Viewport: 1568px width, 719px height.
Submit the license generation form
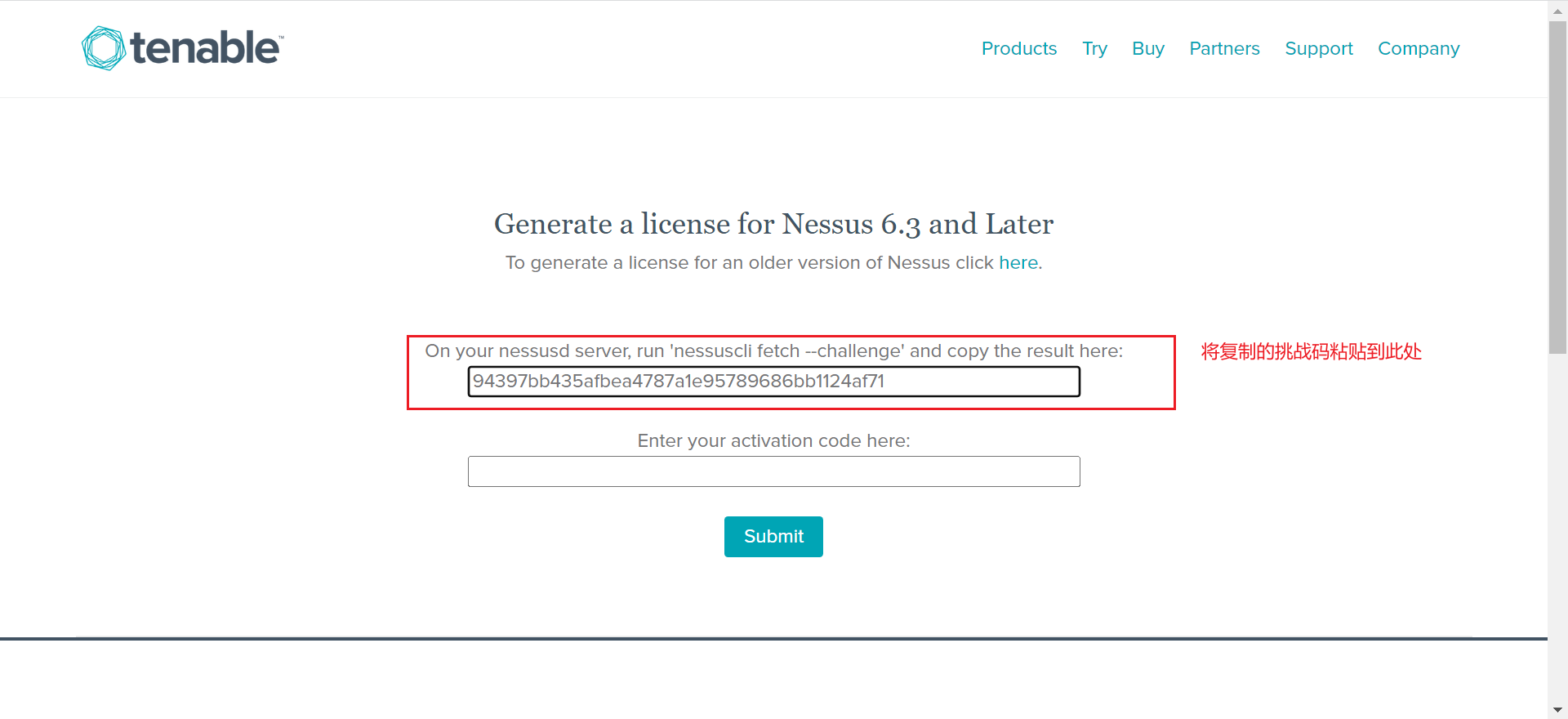(773, 537)
